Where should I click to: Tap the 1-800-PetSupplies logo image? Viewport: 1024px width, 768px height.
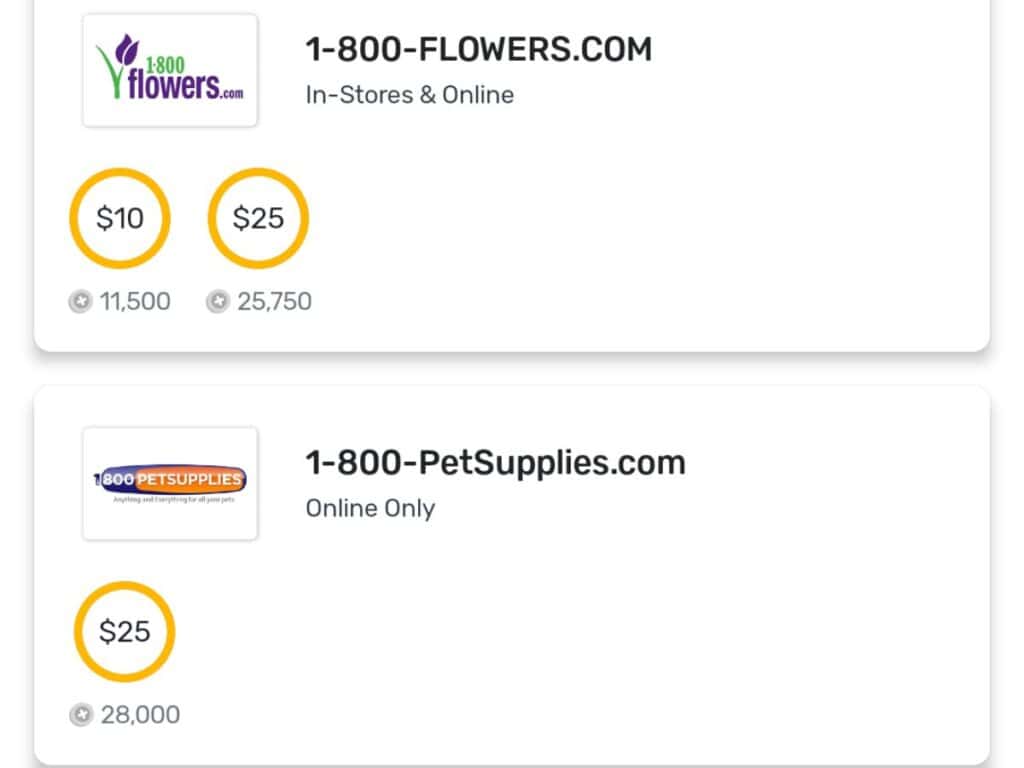pos(170,484)
